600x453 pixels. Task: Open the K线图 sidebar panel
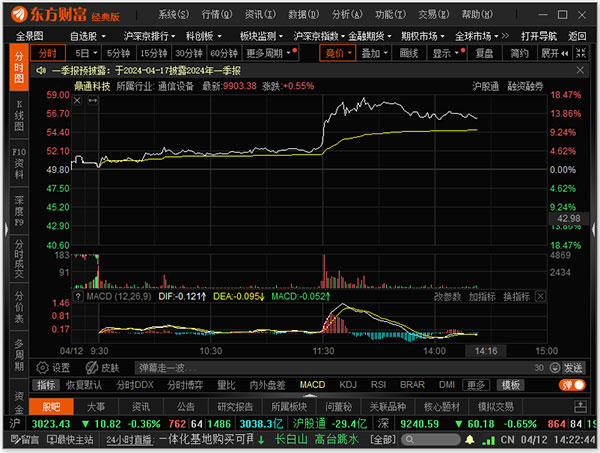(x=19, y=115)
